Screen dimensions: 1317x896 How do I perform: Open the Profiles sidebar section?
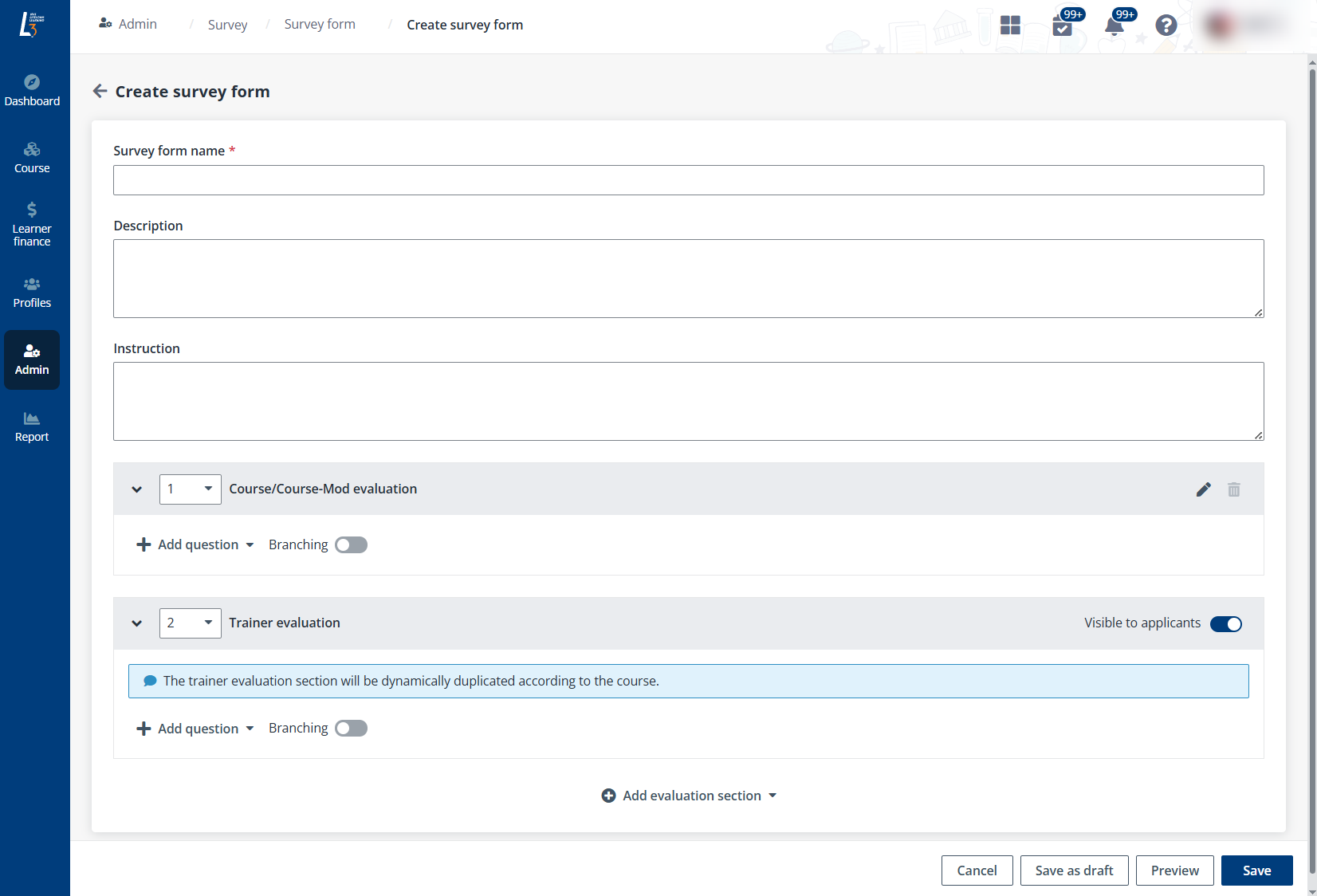click(32, 292)
